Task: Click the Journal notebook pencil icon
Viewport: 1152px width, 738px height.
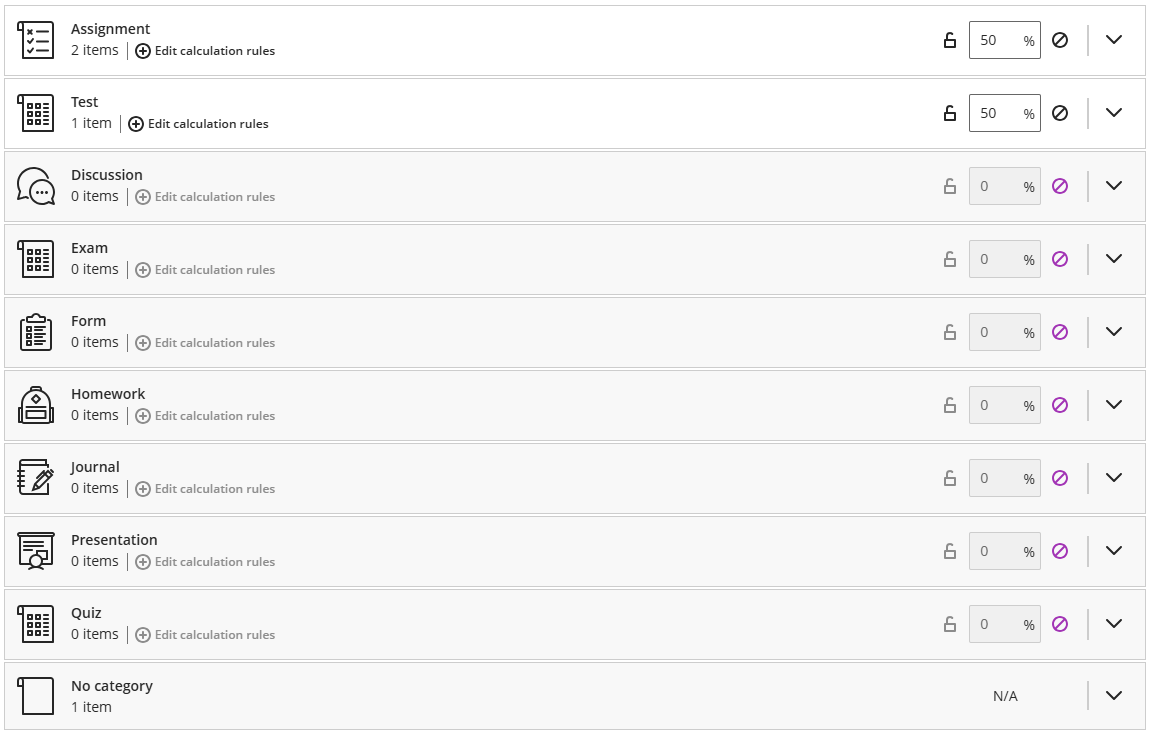Action: click(37, 478)
